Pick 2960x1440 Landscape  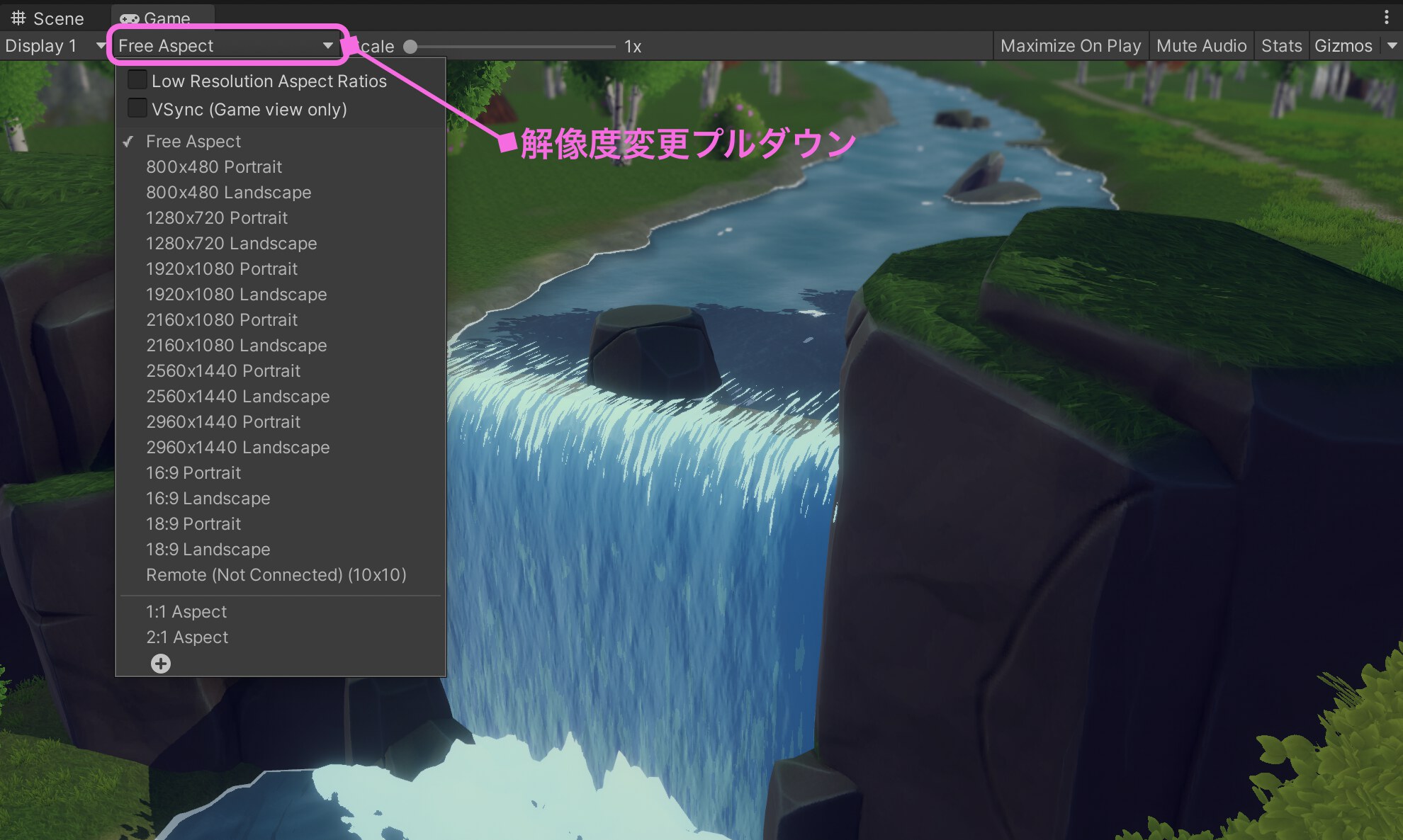281,448
